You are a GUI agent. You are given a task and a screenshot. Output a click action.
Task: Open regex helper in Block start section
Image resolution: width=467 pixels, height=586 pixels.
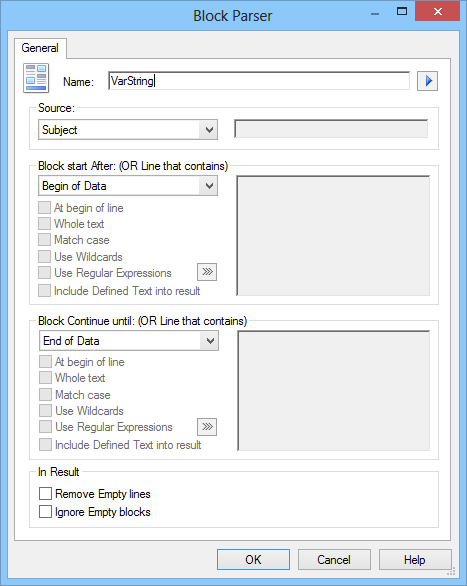[207, 272]
